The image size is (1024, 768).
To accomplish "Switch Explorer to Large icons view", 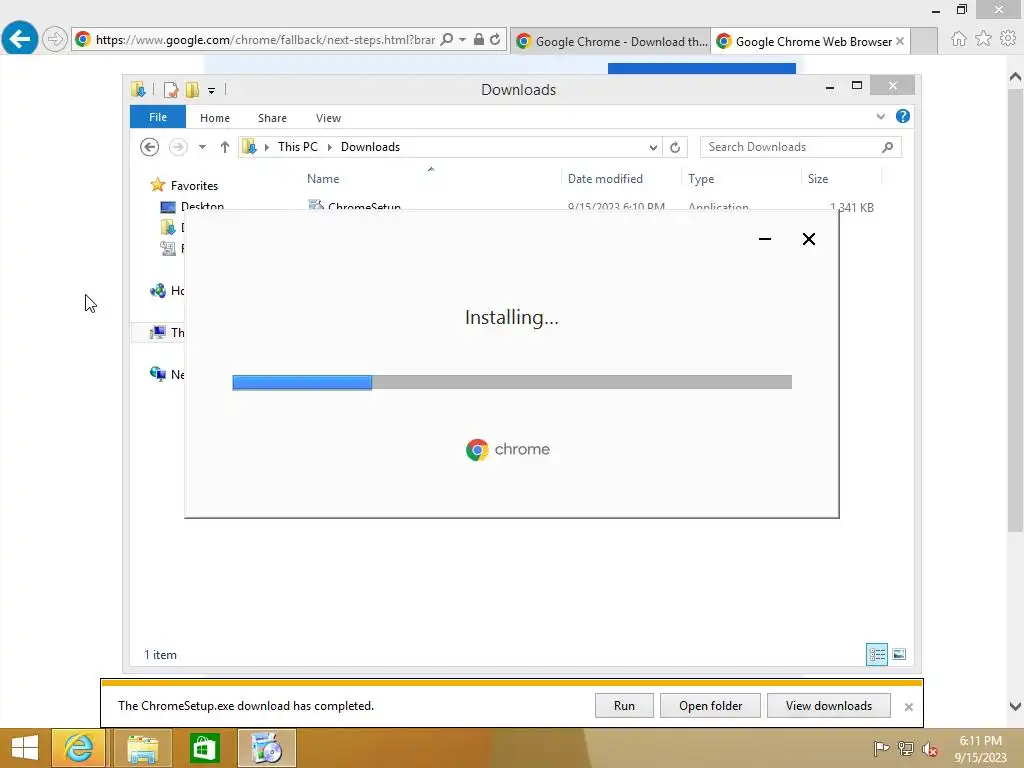I will 899,654.
